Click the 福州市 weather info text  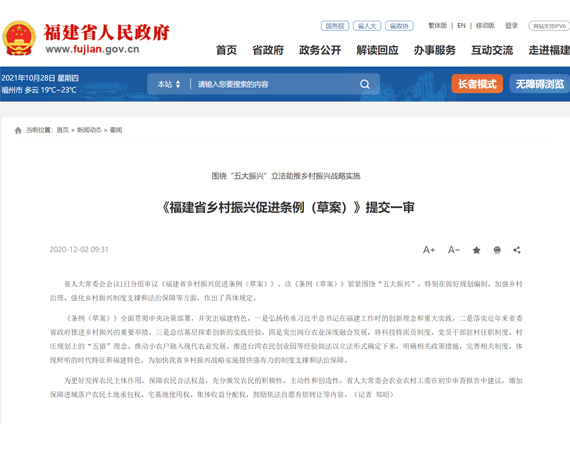(x=39, y=90)
